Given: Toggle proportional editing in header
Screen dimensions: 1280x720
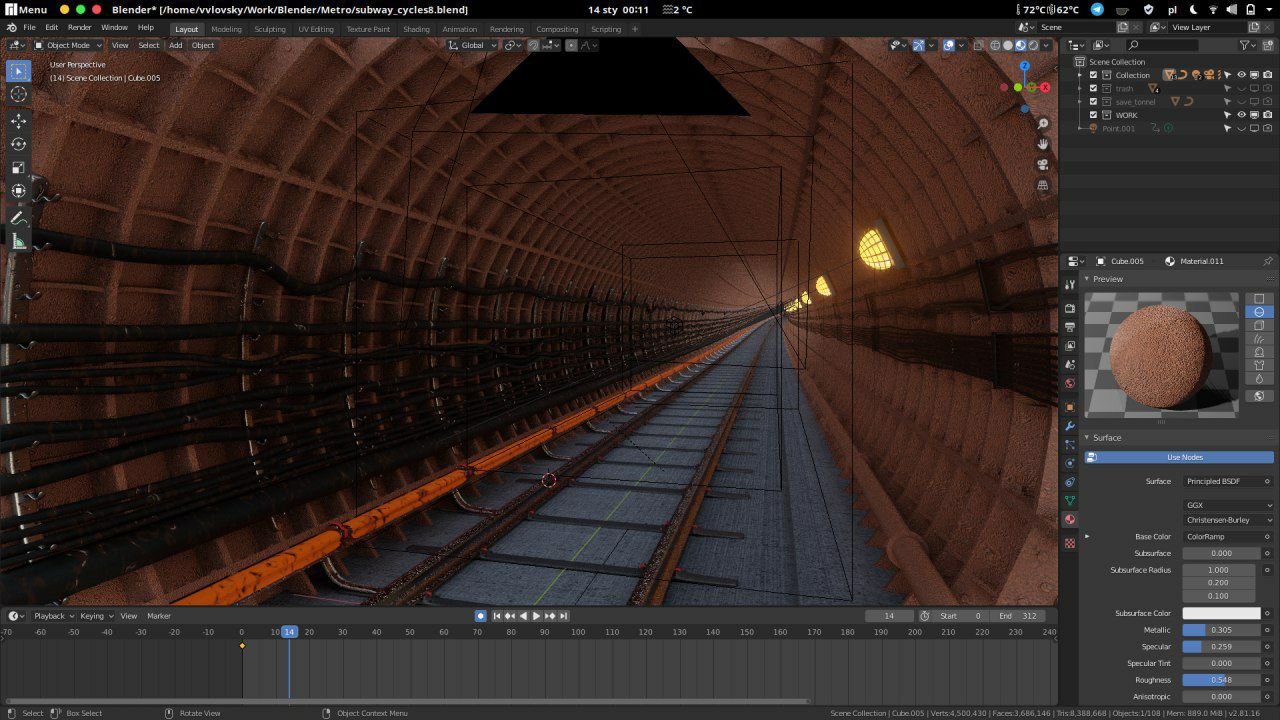Looking at the screenshot, I should pyautogui.click(x=572, y=45).
